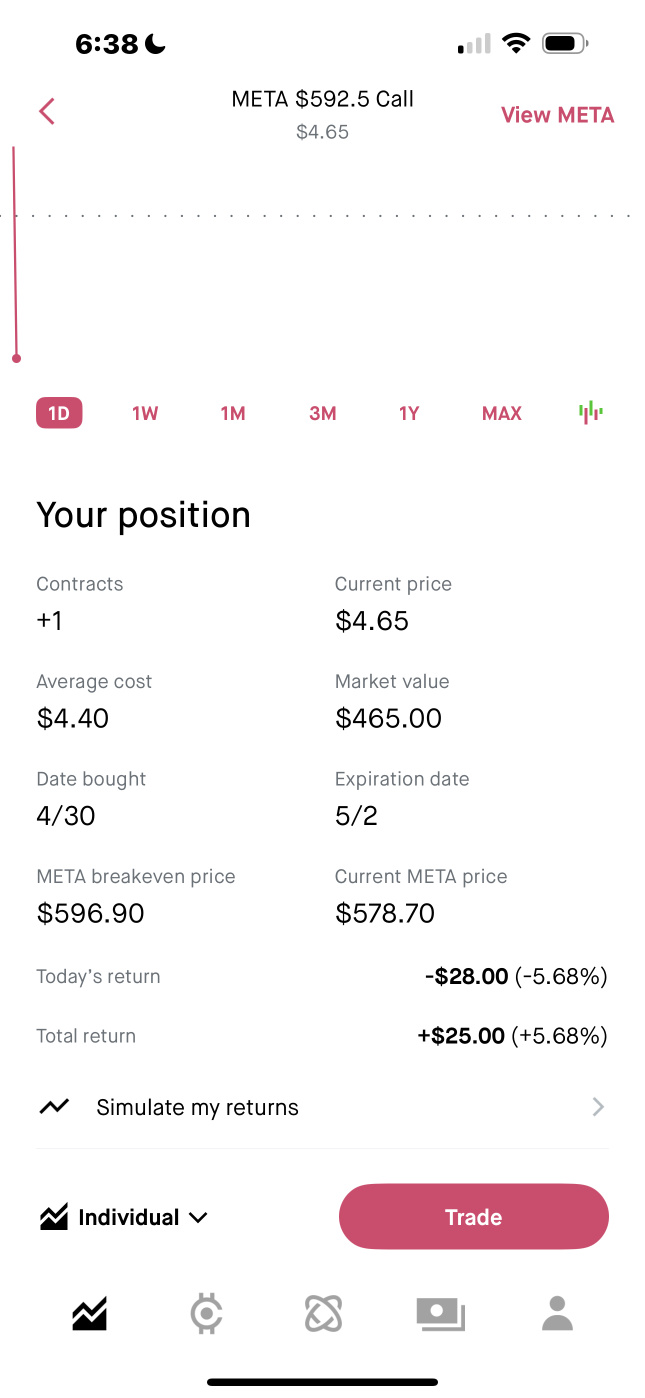645x1398 pixels.
Task: Expand the Individual account dropdown
Action: coord(124,1217)
